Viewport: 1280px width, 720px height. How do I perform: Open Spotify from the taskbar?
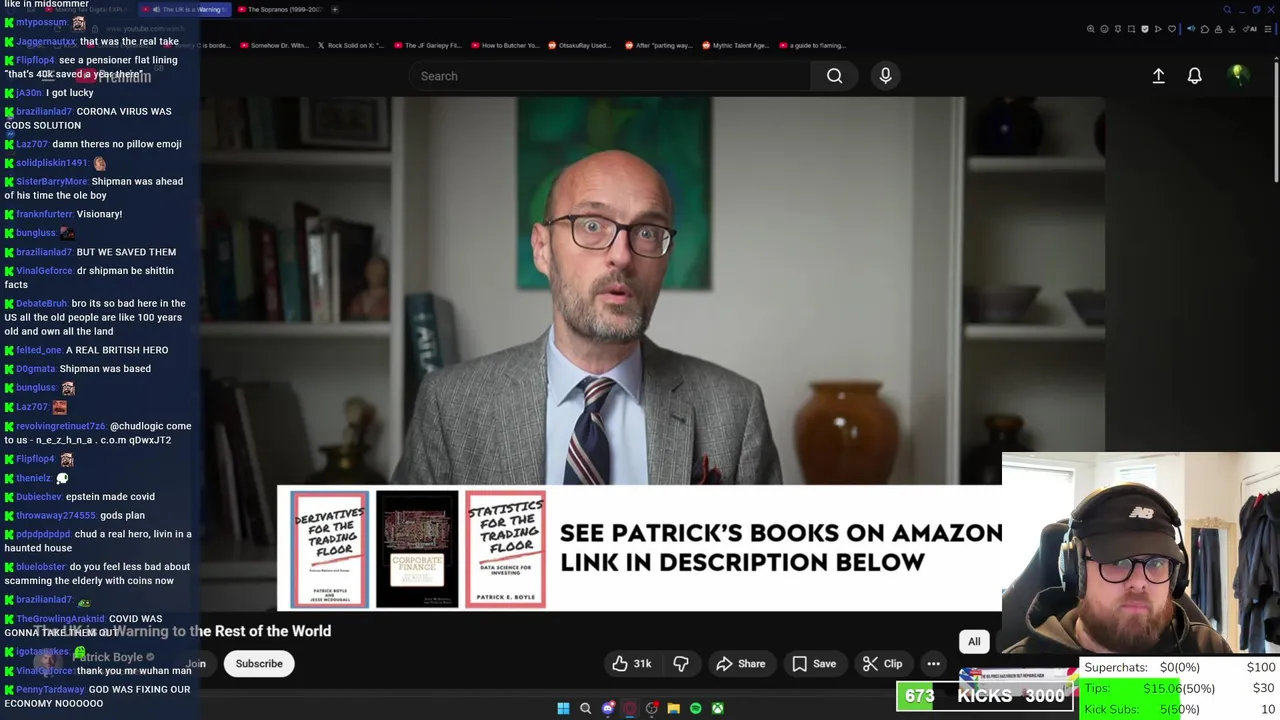[695, 708]
